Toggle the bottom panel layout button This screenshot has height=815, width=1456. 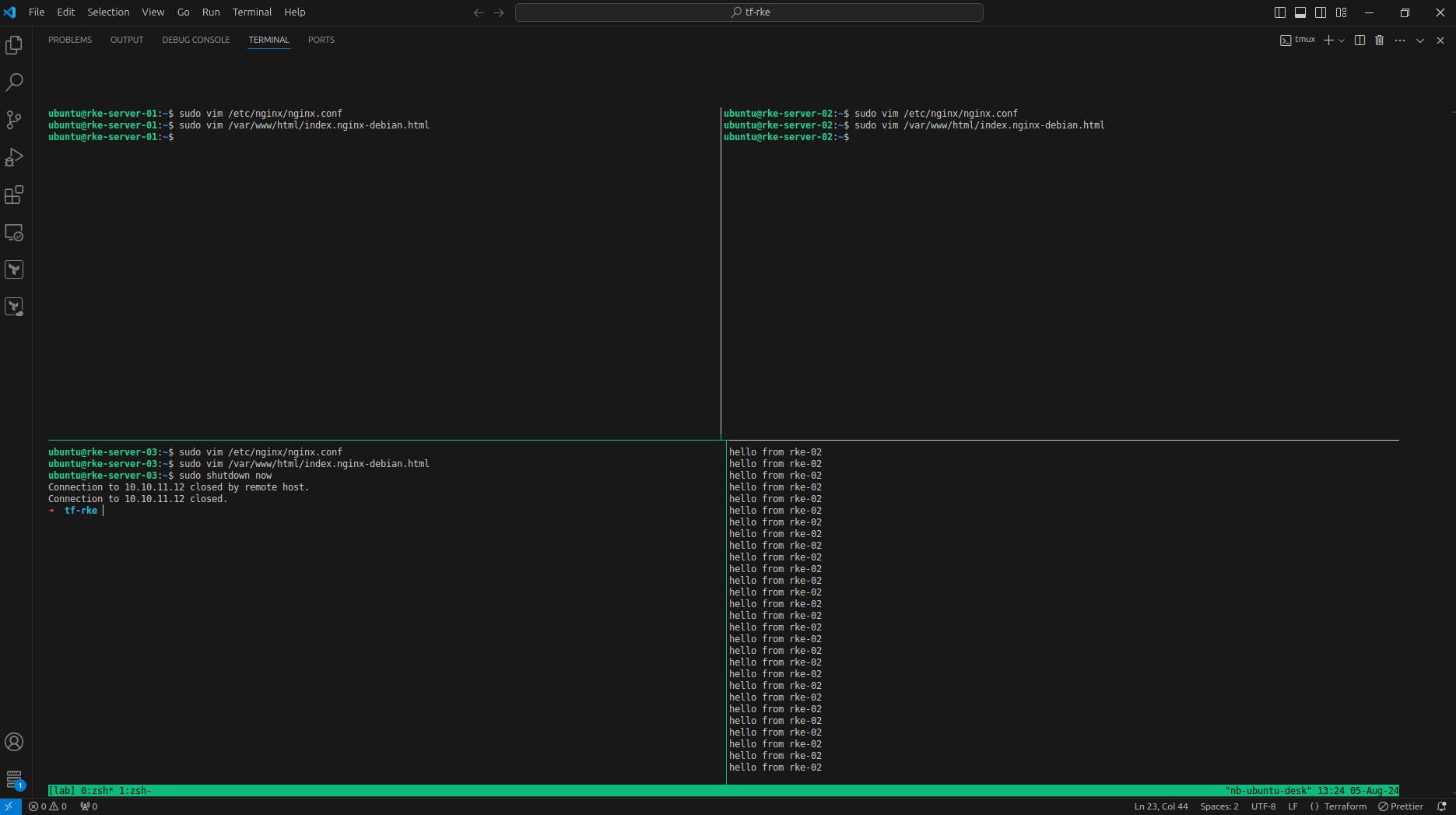point(1300,12)
